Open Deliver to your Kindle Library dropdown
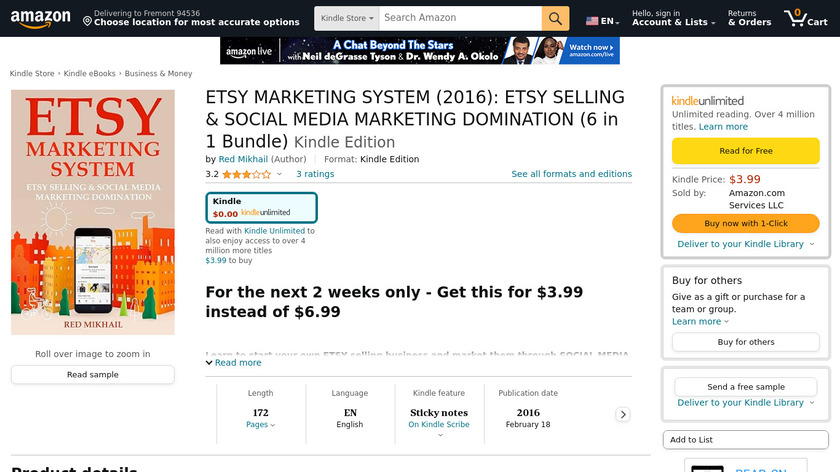Screen dimensions: 840x472 click(x=745, y=244)
